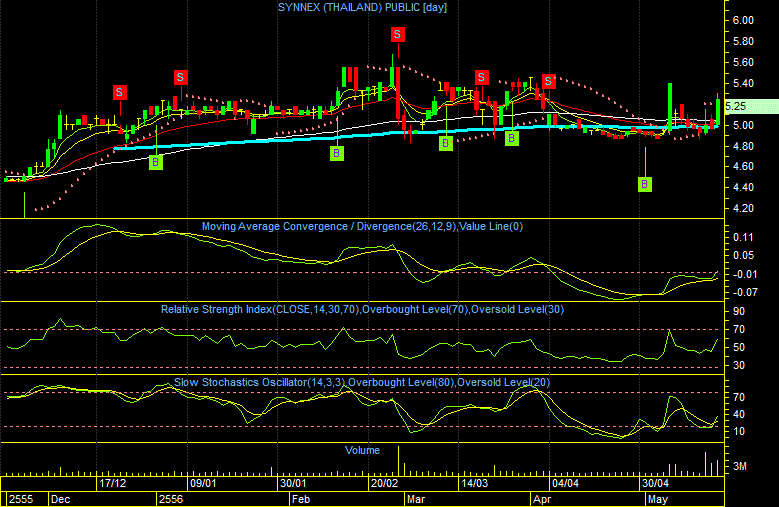The image size is (779, 507).
Task: Select the 30/01 date label
Action: (x=293, y=483)
